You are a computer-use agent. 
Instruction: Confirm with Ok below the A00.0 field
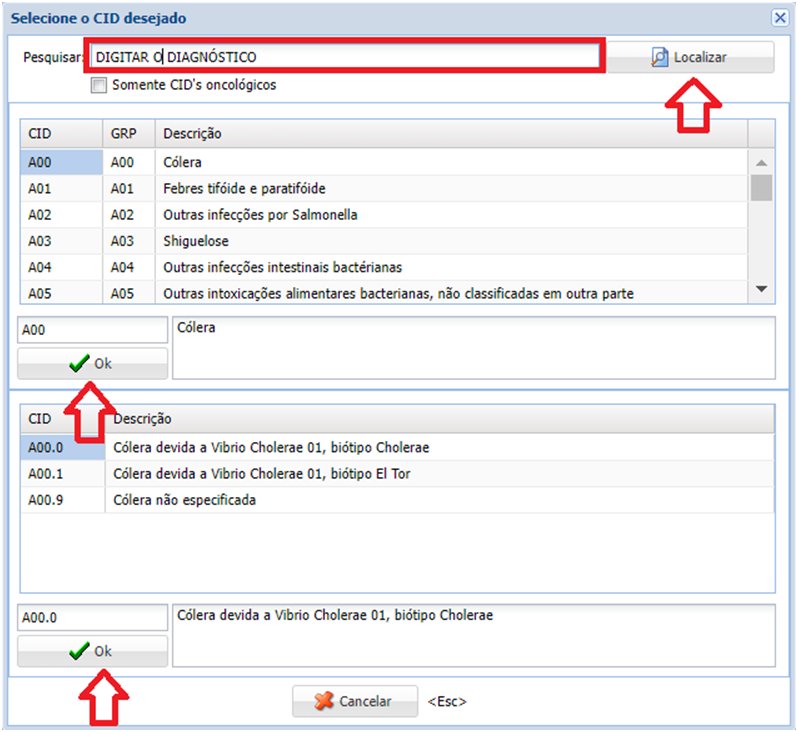click(92, 651)
